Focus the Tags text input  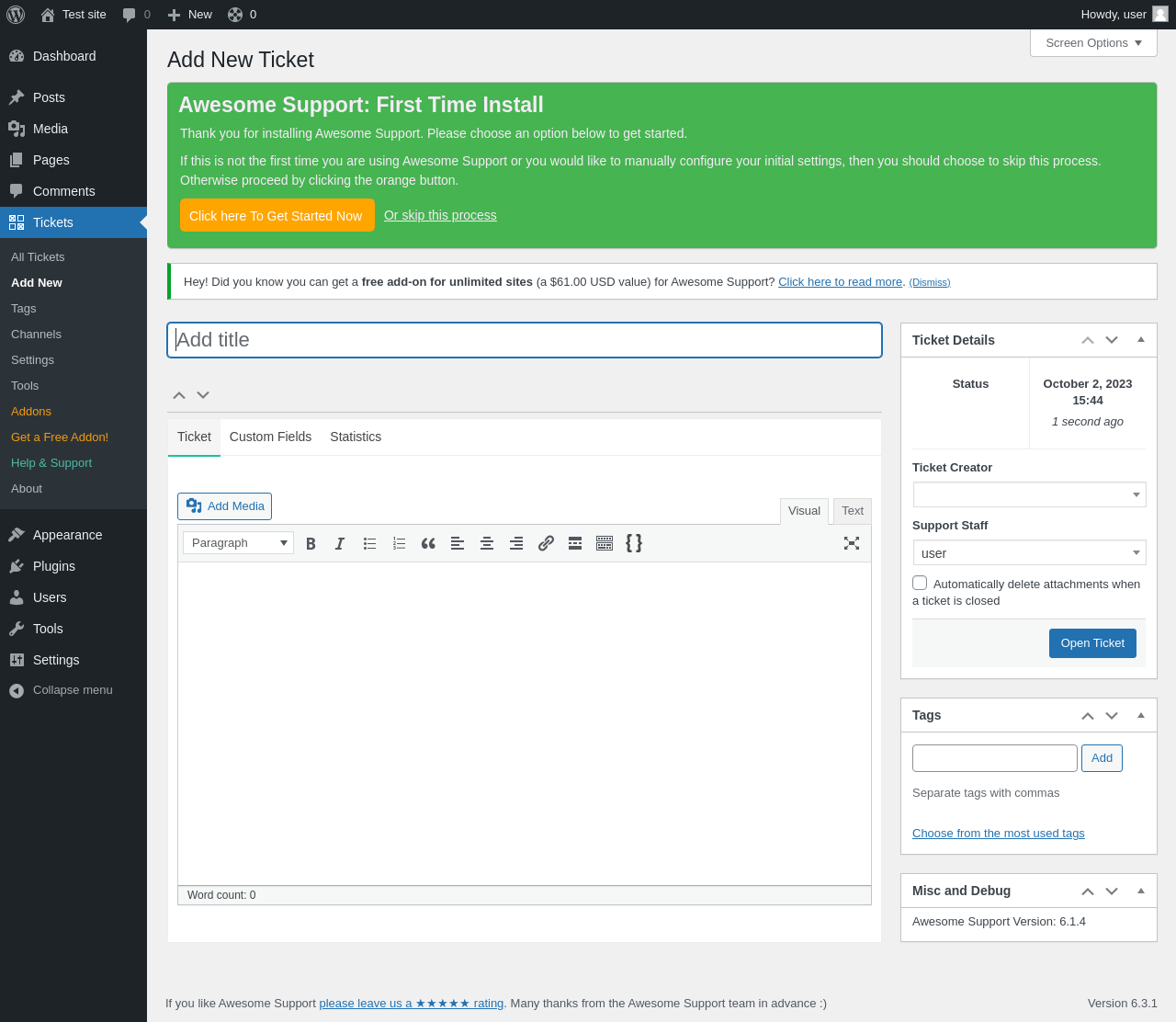(994, 758)
